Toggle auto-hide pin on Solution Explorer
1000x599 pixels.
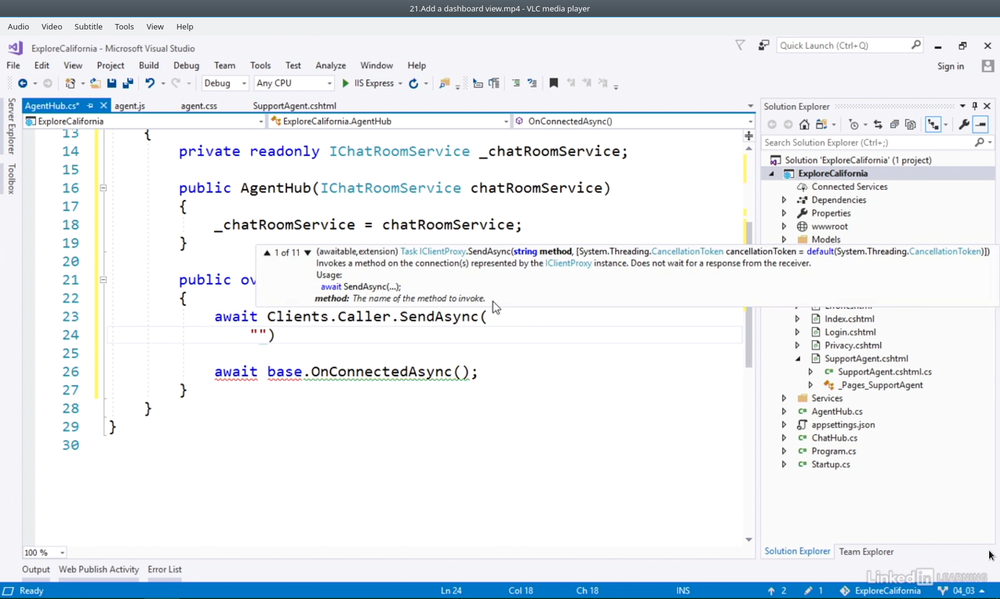tap(974, 106)
